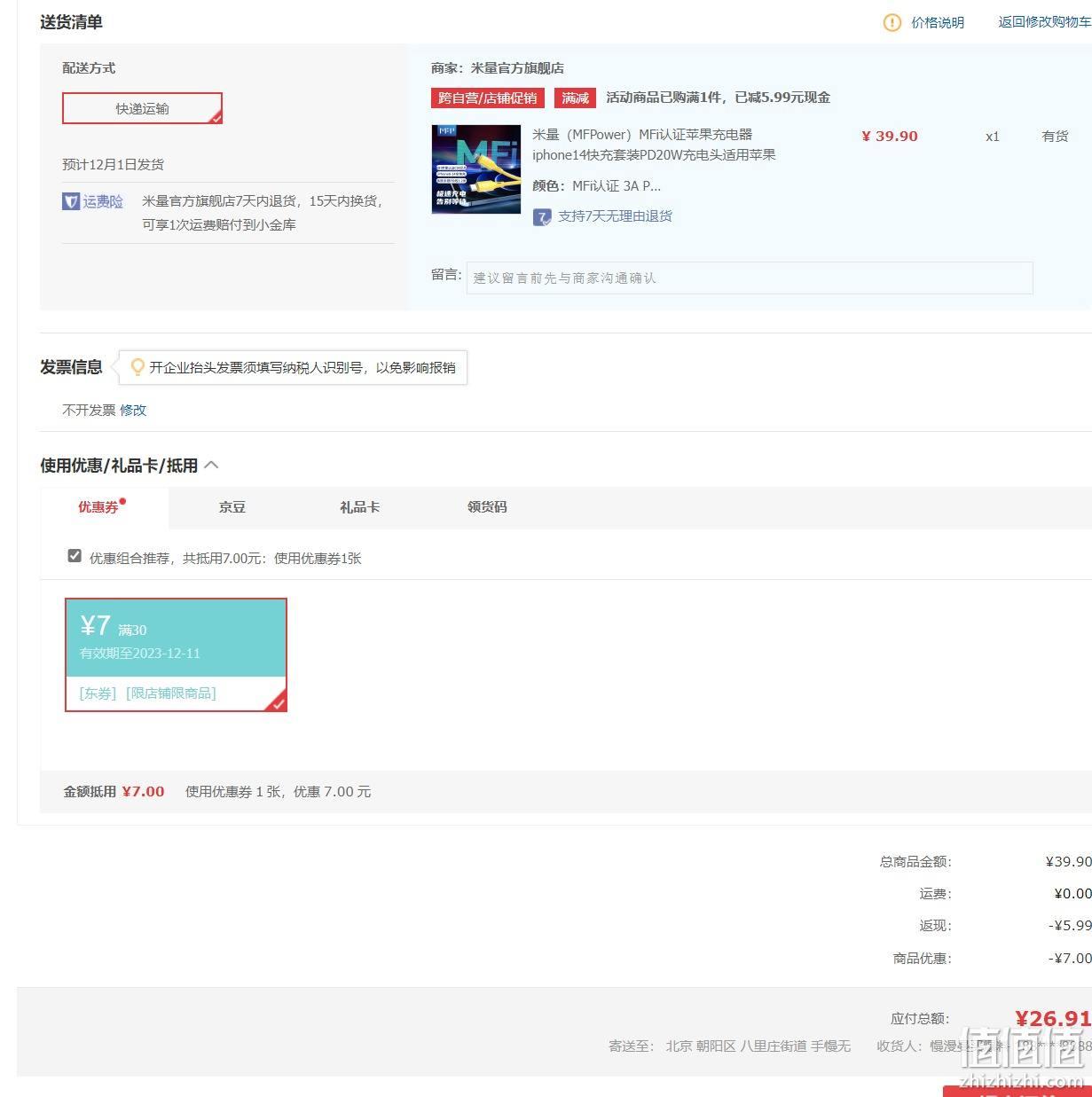
Task: Click the 7-day return badge icon
Action: click(x=542, y=216)
